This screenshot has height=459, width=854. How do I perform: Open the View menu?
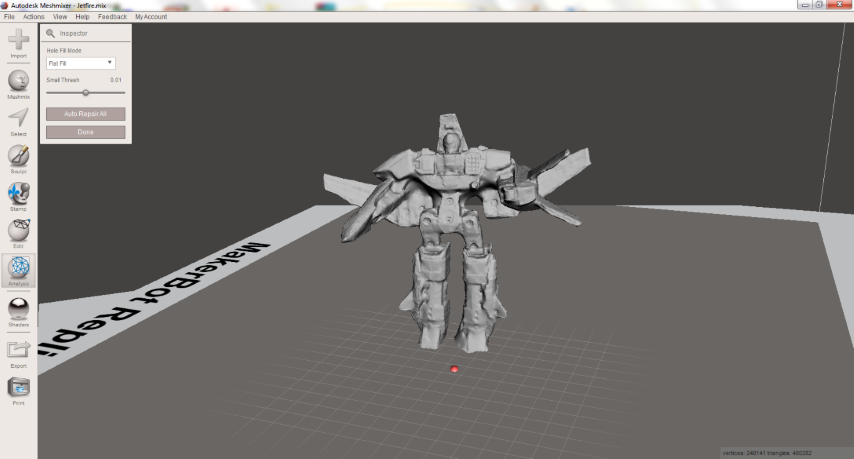click(60, 17)
